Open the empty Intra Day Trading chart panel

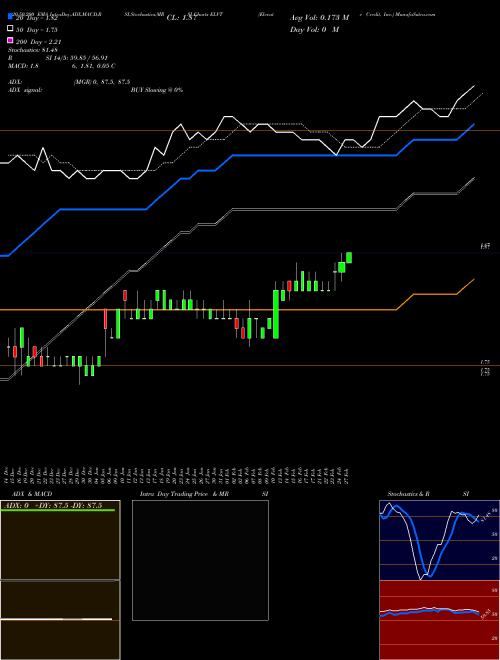point(200,560)
